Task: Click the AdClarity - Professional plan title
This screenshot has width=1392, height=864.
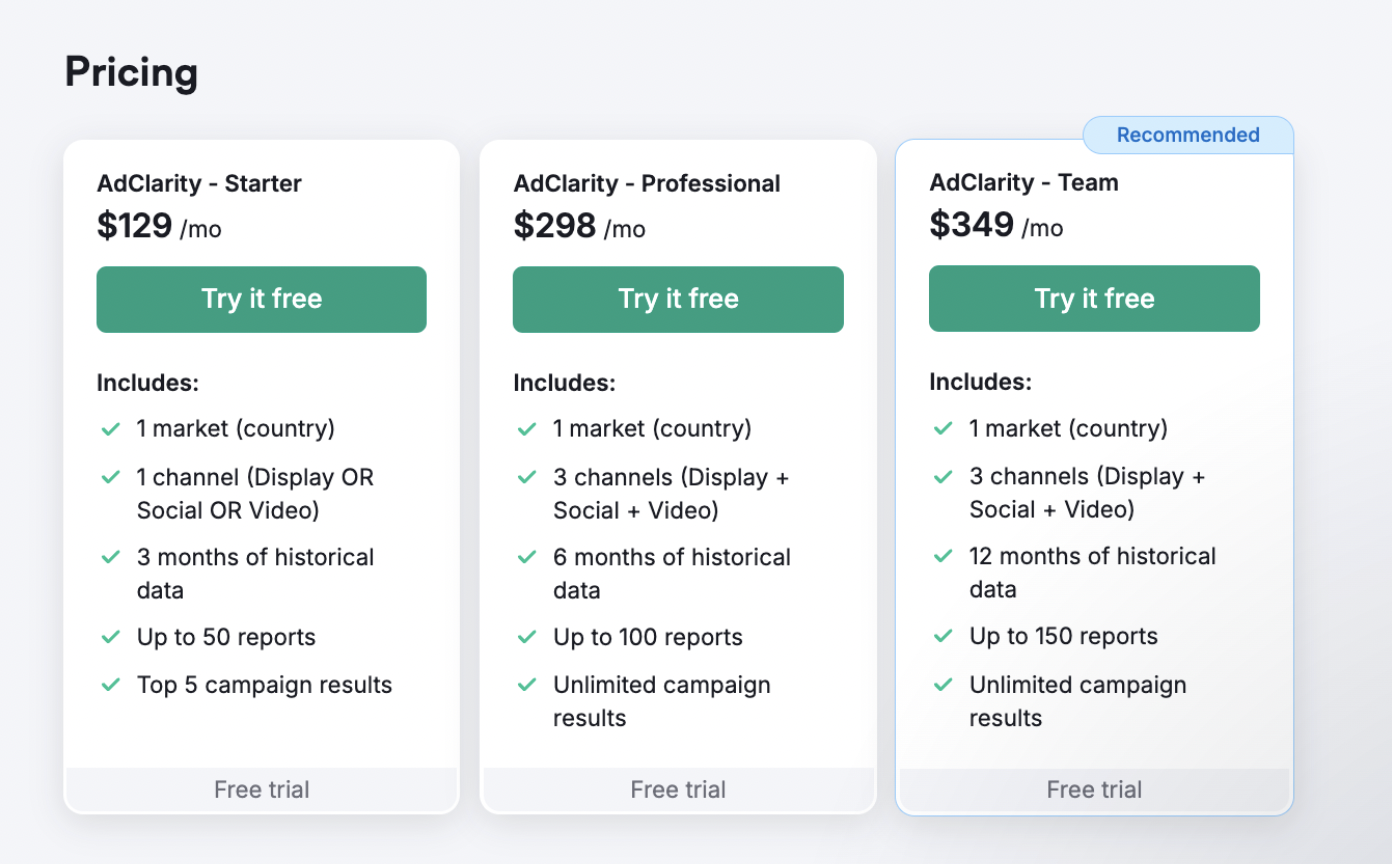Action: pyautogui.click(x=647, y=183)
